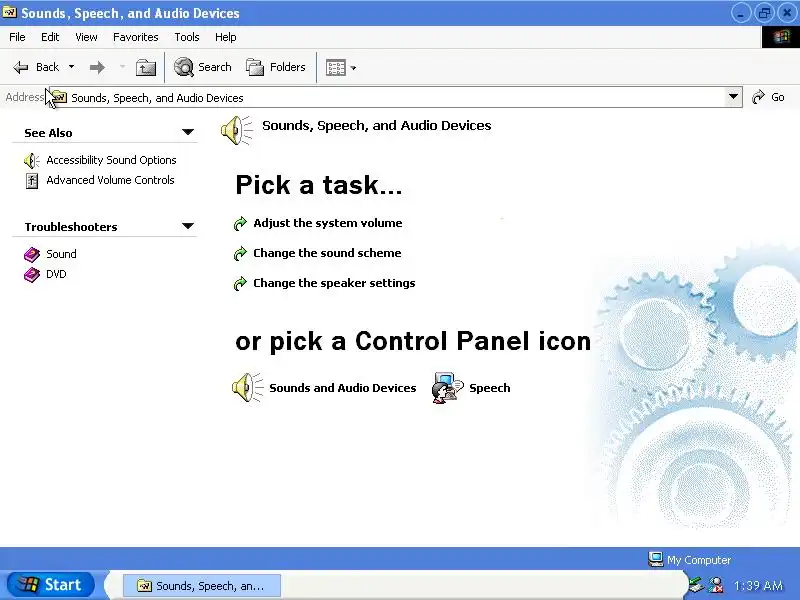Click arrow icon beside Change the sound scheme
The height and width of the screenshot is (600, 800).
tap(240, 254)
